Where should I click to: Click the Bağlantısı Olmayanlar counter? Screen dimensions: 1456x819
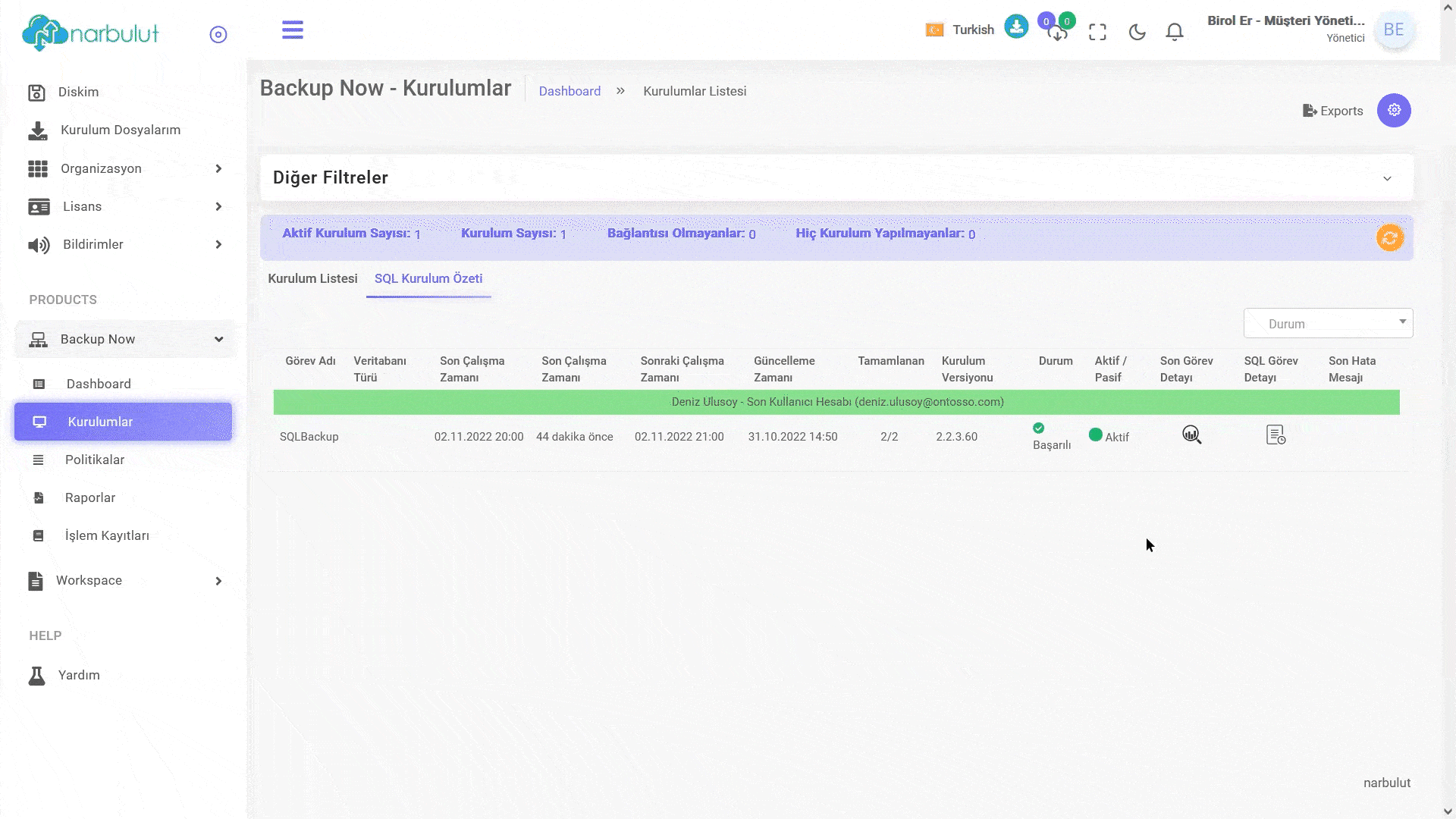tap(681, 234)
